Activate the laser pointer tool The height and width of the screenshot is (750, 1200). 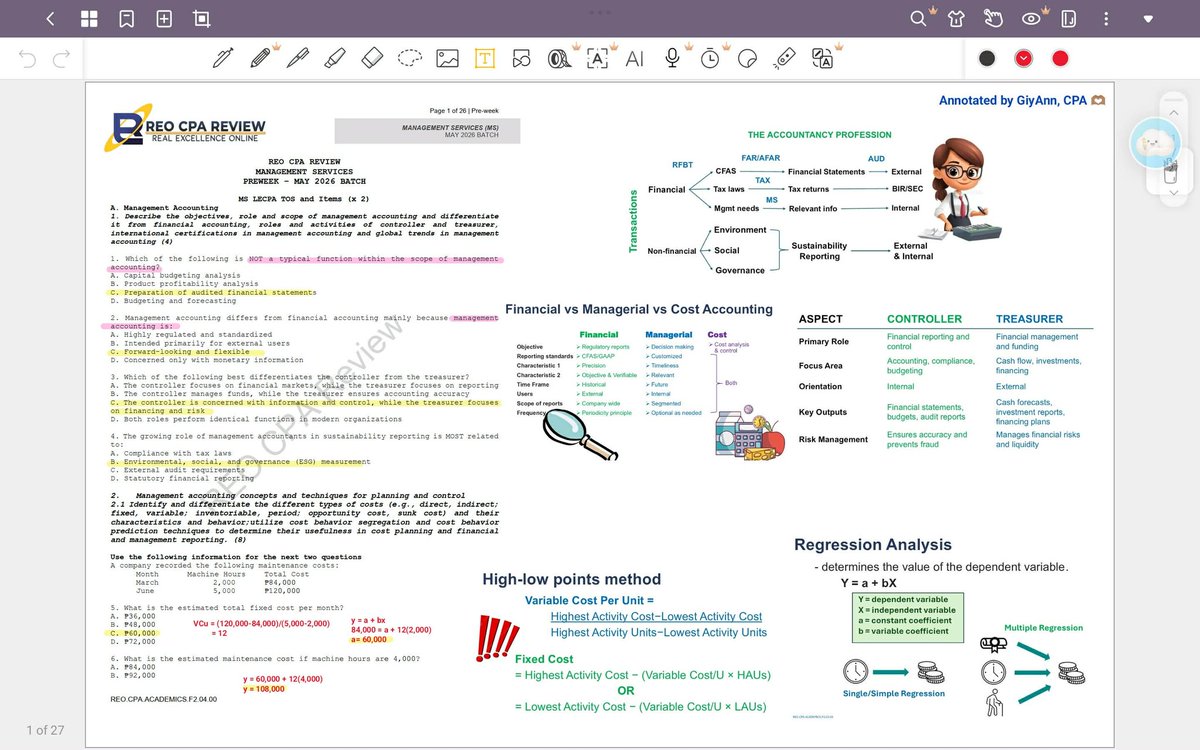tap(785, 58)
